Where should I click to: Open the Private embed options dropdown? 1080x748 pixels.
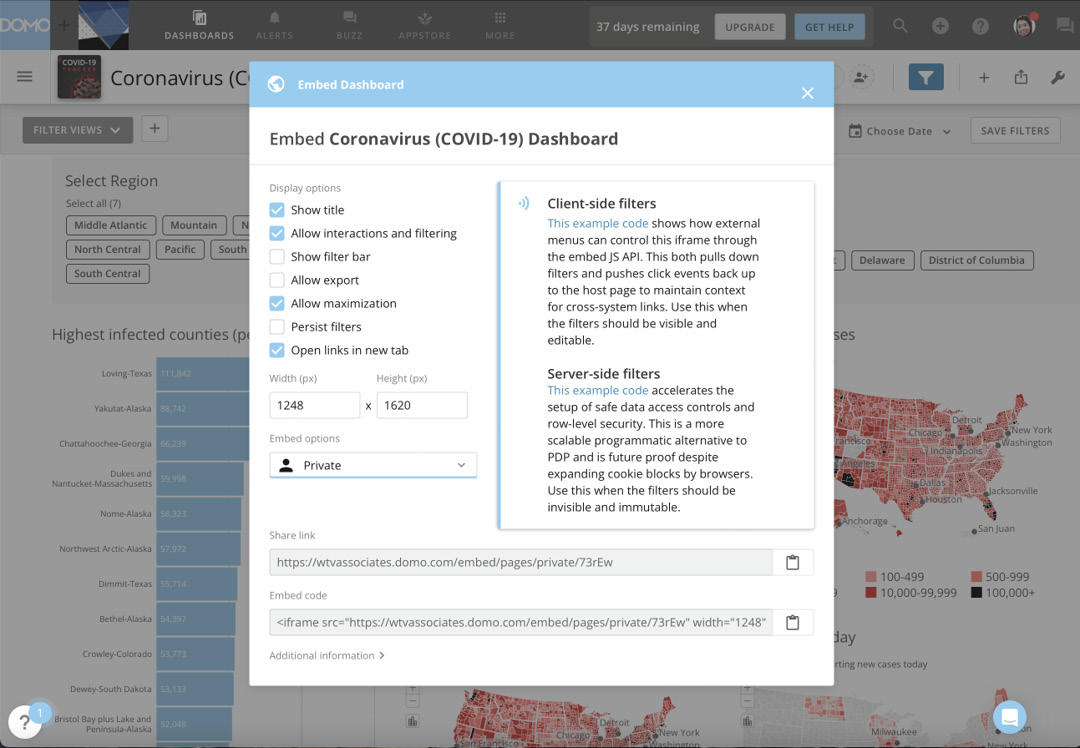[x=373, y=466]
